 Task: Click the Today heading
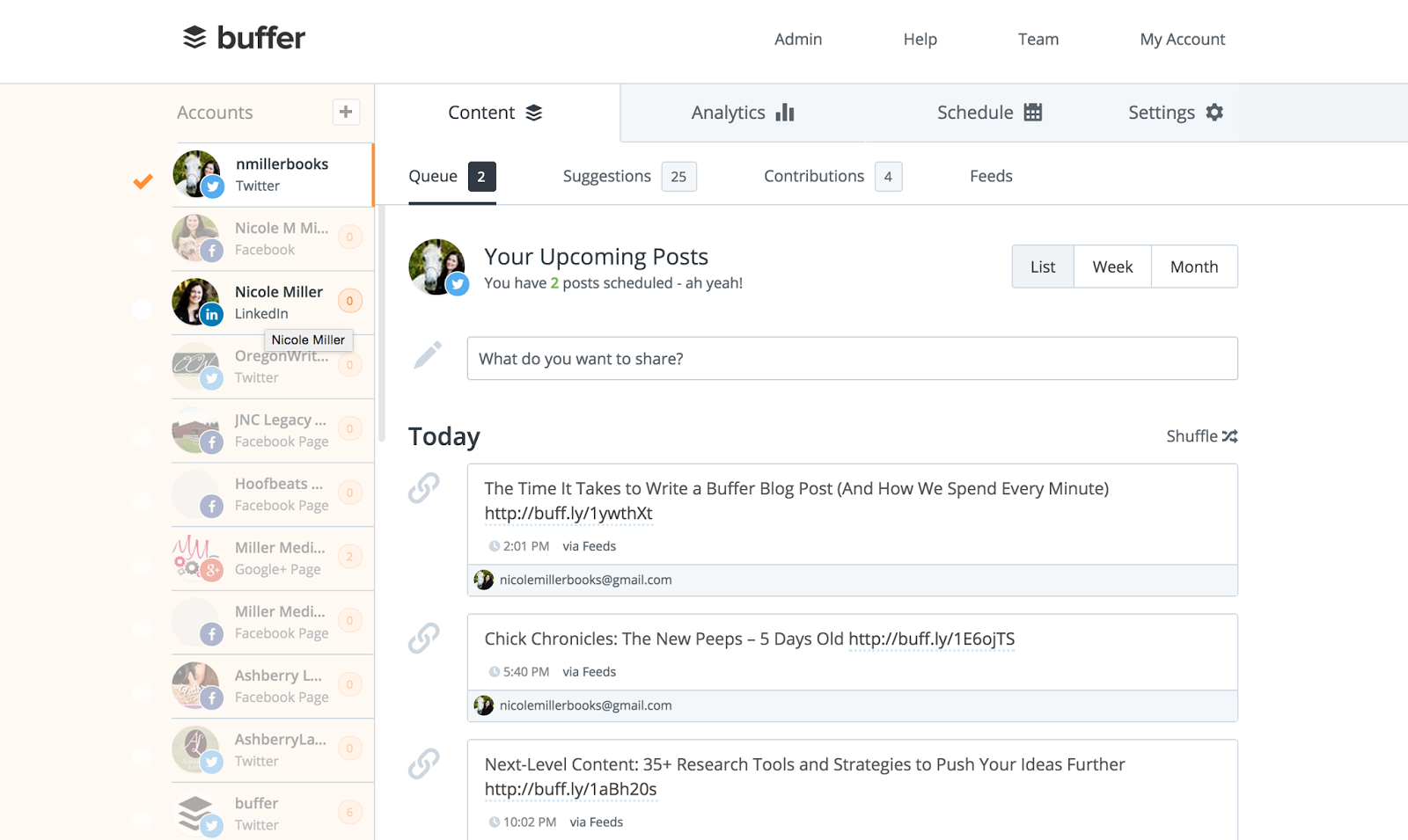444,437
